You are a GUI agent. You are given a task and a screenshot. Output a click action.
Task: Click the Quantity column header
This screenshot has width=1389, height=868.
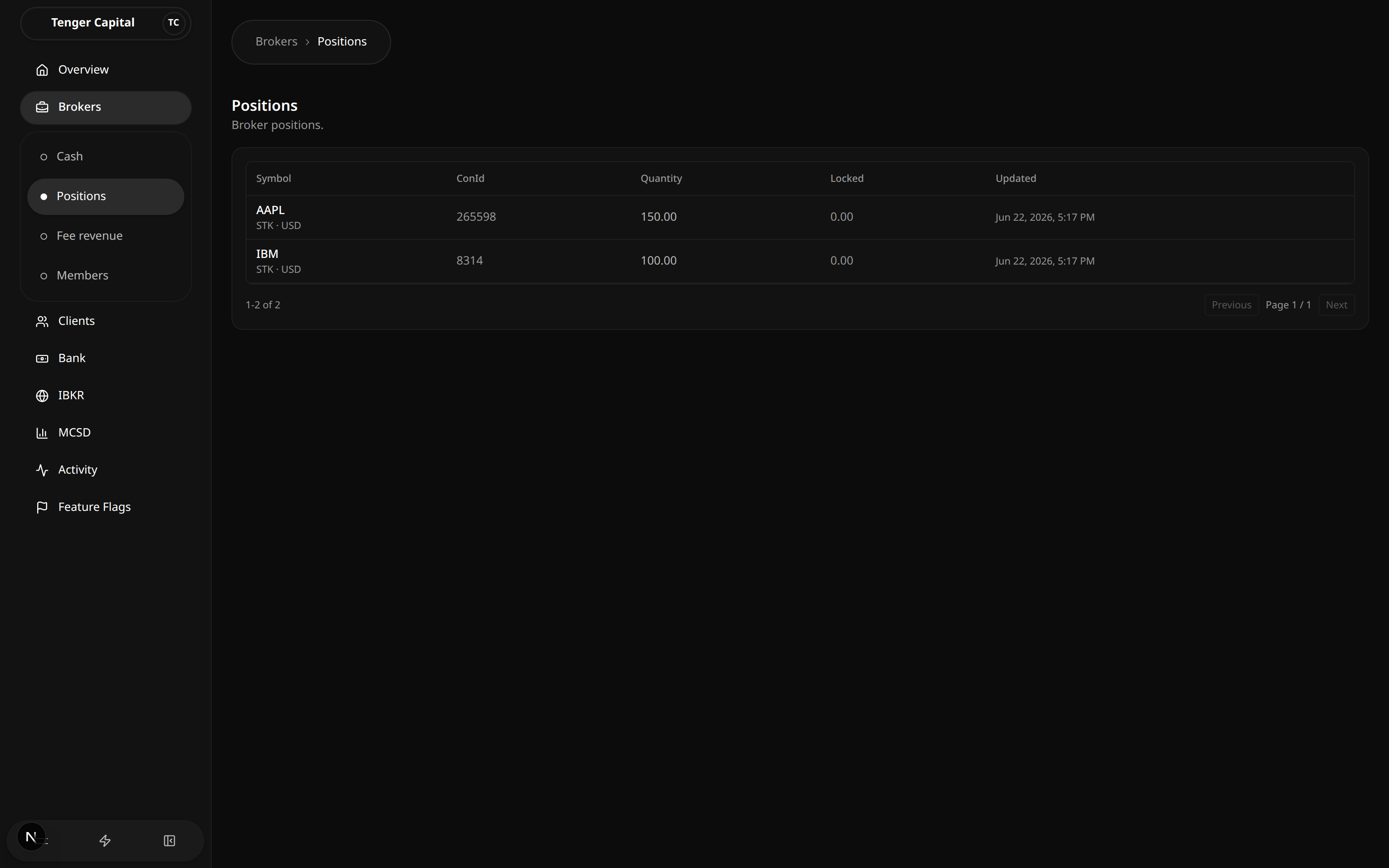point(661,179)
